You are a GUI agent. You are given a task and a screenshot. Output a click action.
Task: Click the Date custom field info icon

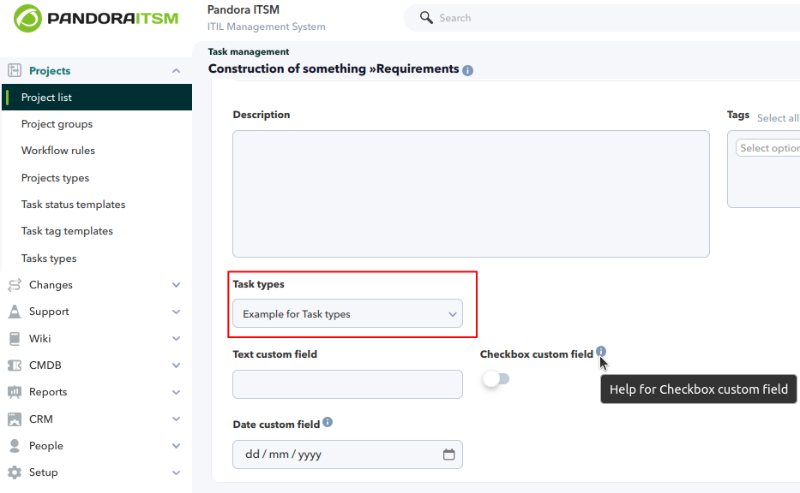click(328, 422)
